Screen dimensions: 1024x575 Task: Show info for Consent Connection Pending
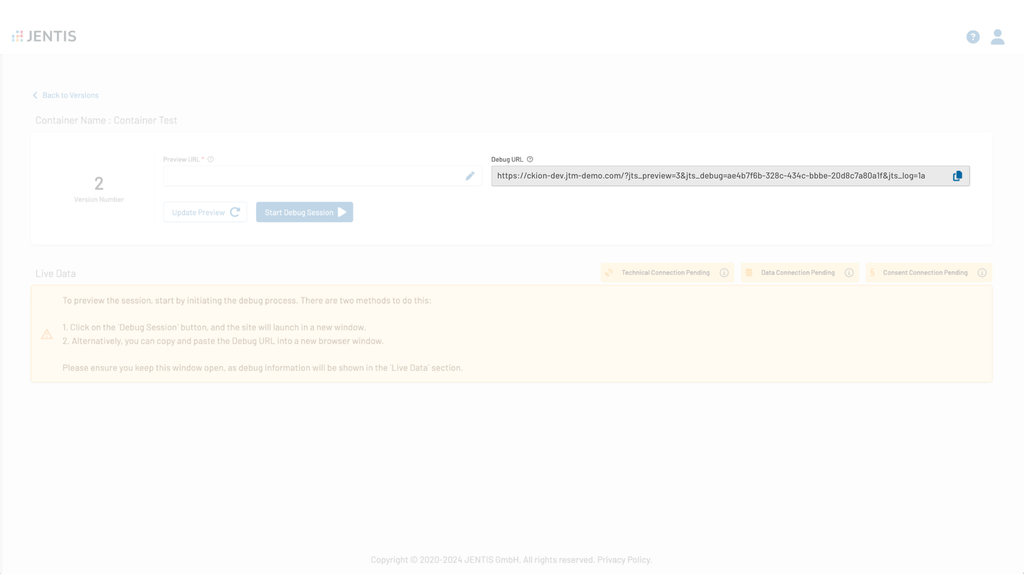point(982,273)
